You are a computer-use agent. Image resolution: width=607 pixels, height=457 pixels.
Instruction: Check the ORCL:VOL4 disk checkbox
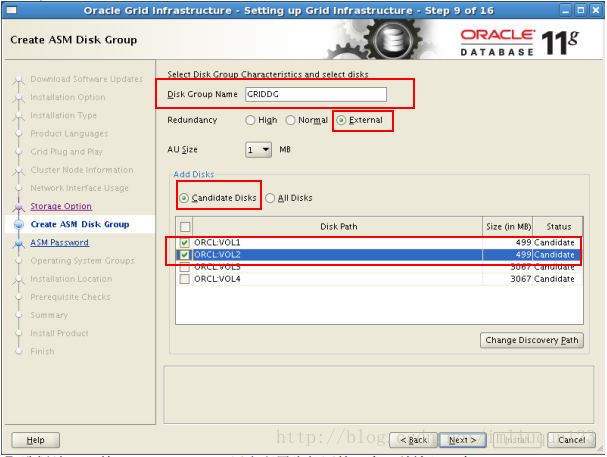tap(185, 279)
